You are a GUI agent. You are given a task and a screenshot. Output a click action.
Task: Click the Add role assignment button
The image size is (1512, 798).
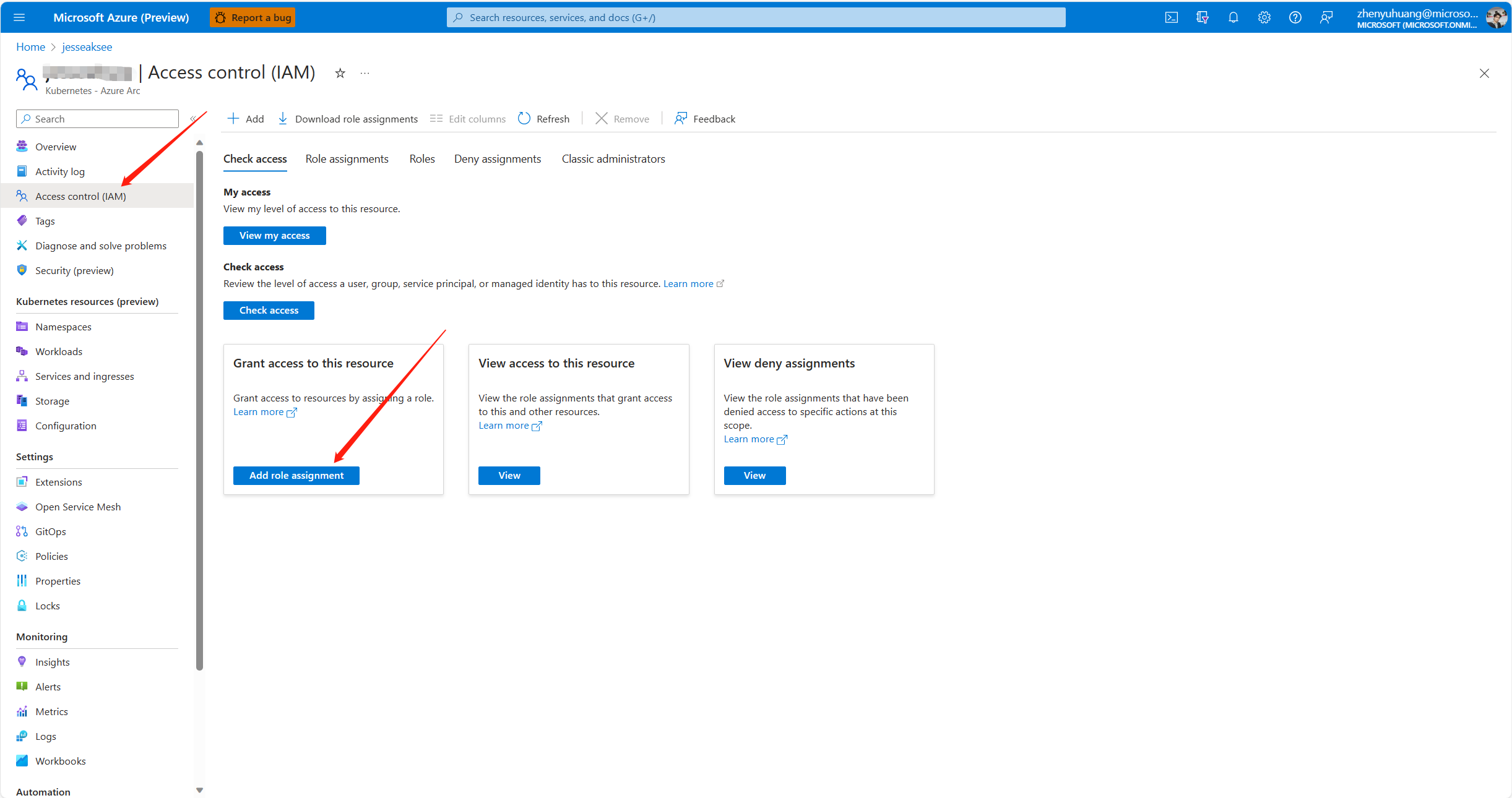click(296, 475)
